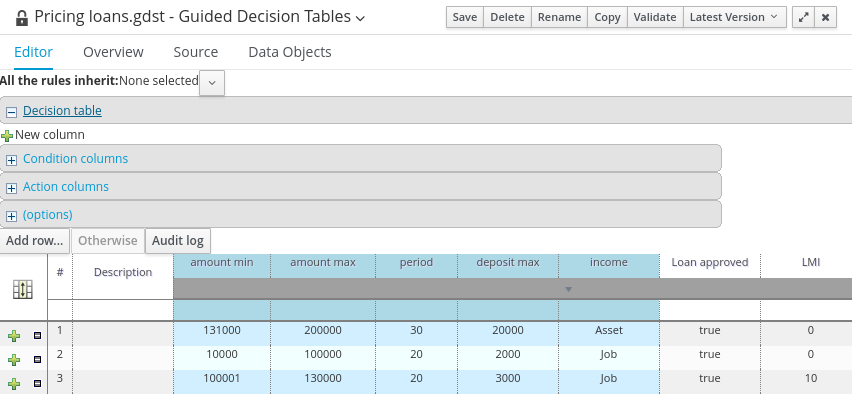This screenshot has height=394, width=852.
Task: Expand the (options) section
Action: click(11, 216)
